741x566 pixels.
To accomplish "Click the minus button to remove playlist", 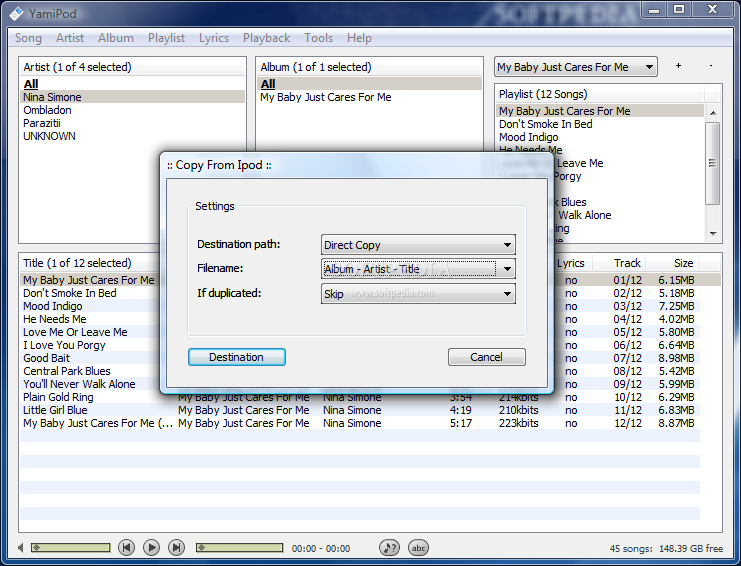I will 711,66.
